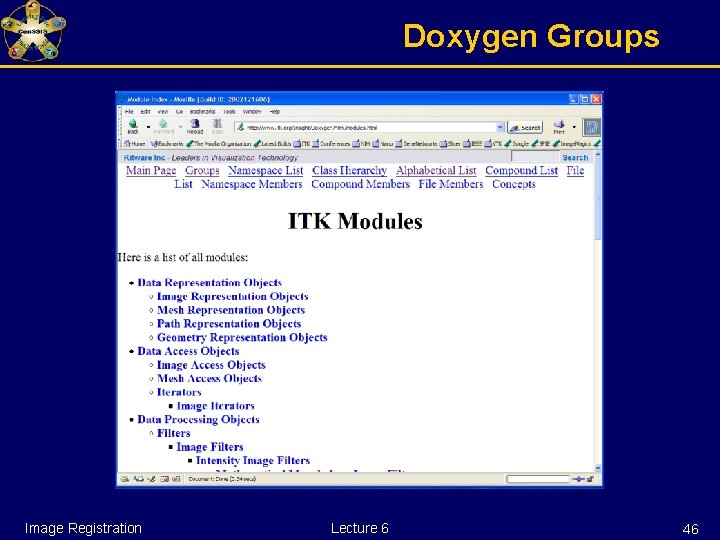This screenshot has width=720, height=540.
Task: Open the Latest Builds bookmark
Action: click(272, 144)
